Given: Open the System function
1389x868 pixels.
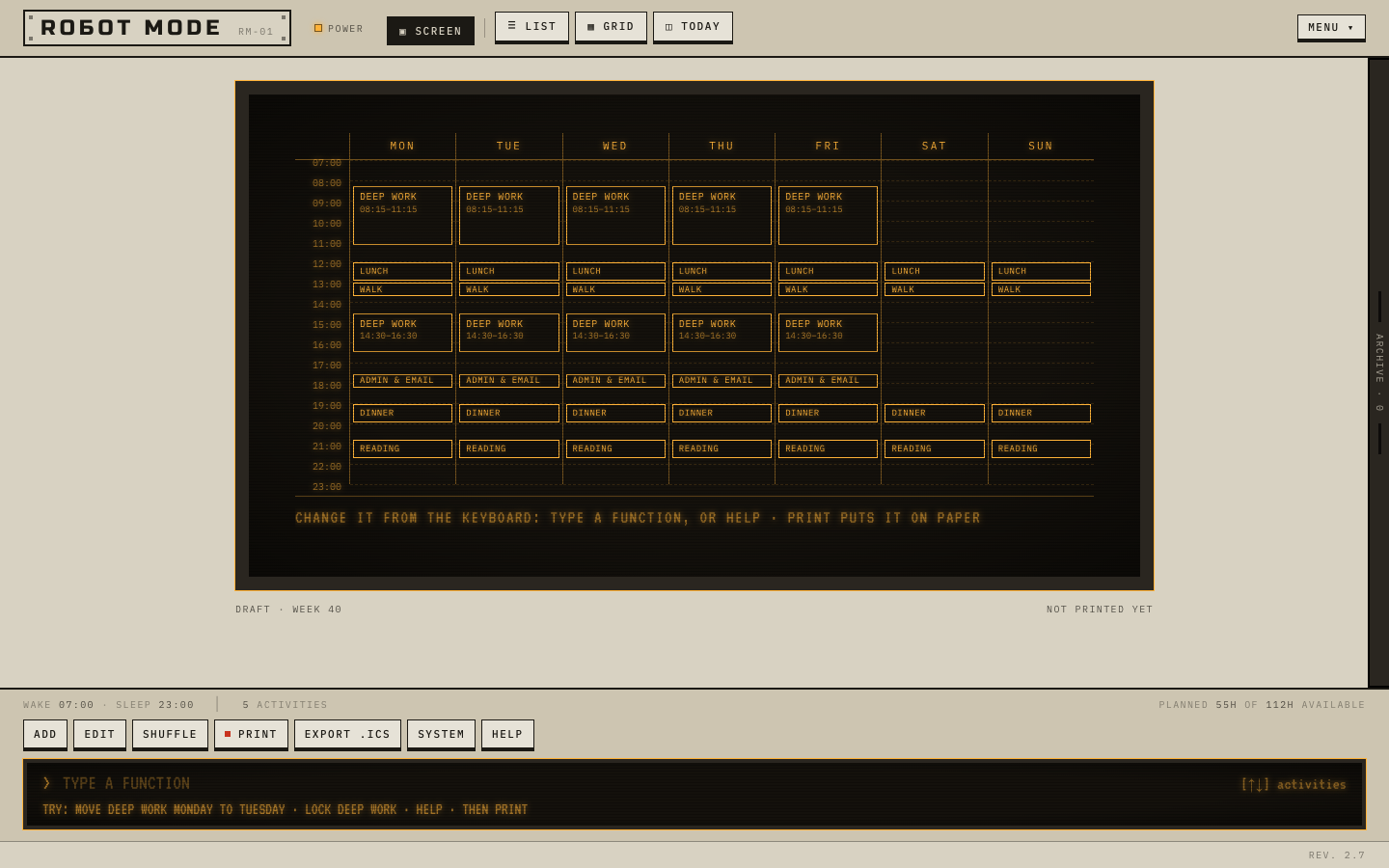Looking at the screenshot, I should (x=441, y=734).
